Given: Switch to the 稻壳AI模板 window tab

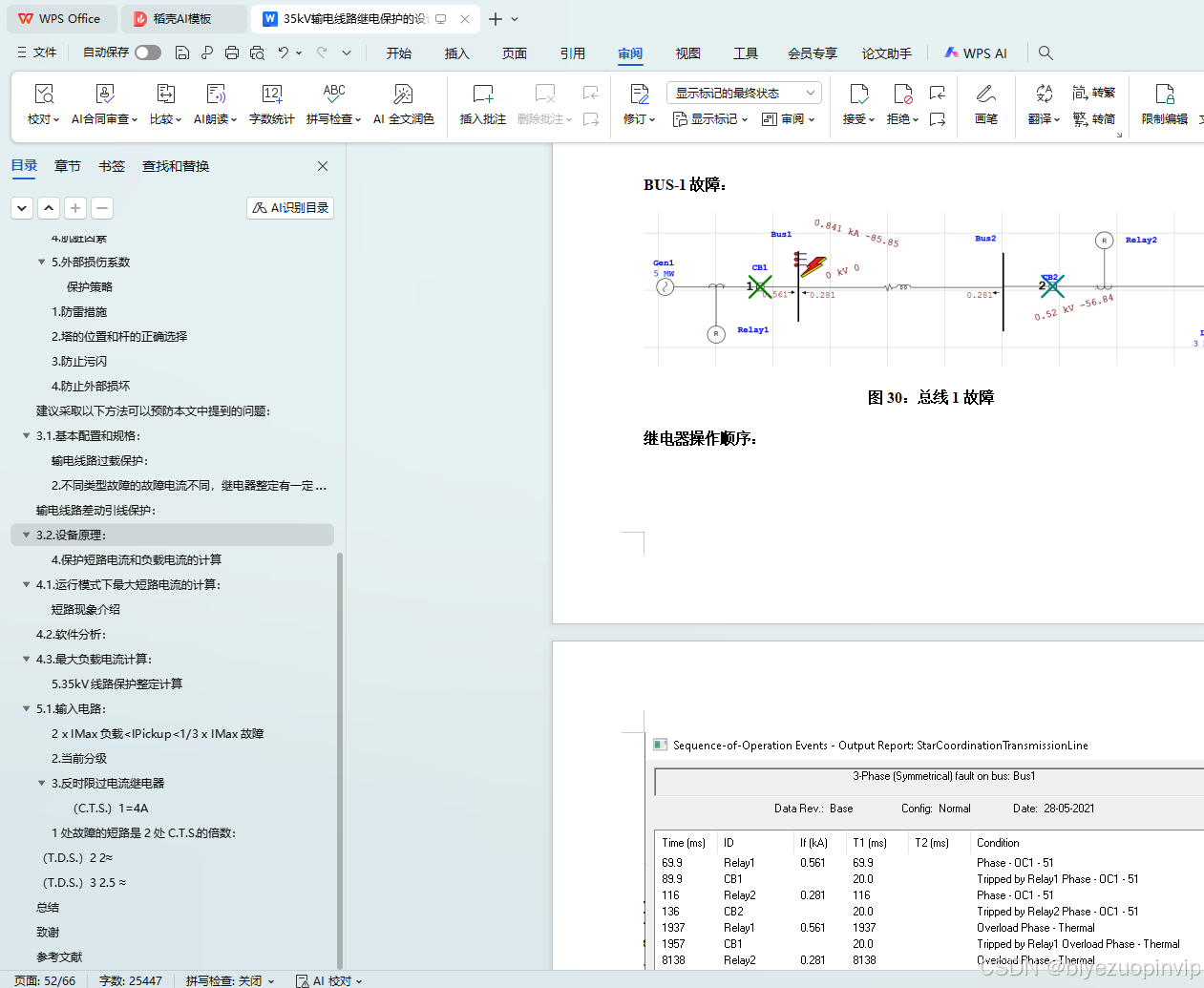Looking at the screenshot, I should click(184, 18).
